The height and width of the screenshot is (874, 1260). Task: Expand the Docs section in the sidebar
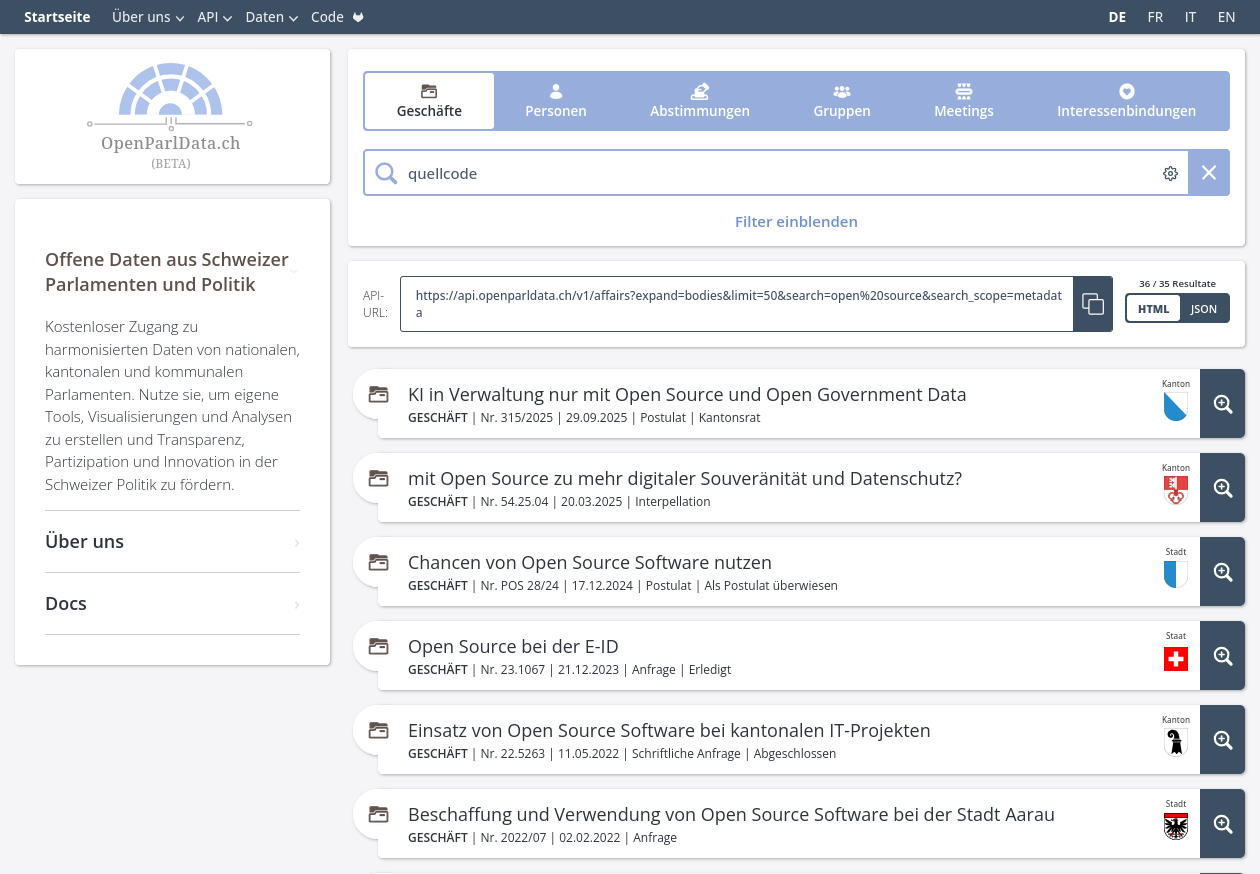tap(172, 603)
